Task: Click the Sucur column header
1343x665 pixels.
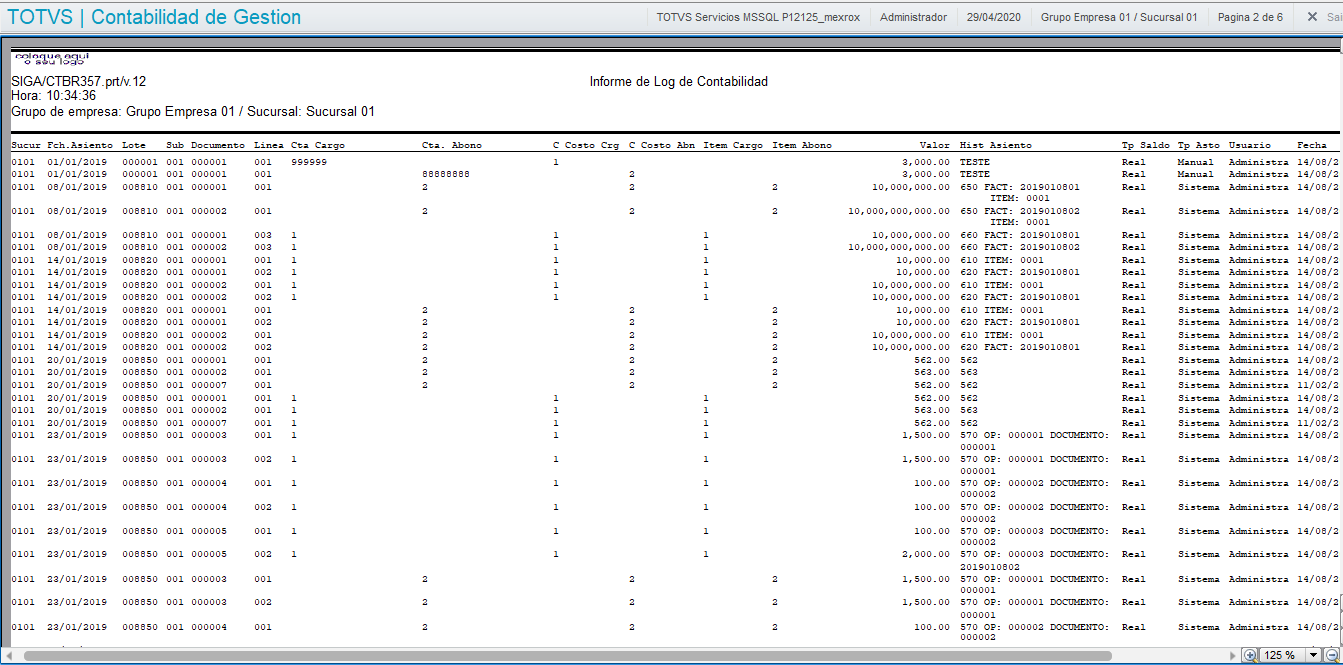Action: coord(26,145)
